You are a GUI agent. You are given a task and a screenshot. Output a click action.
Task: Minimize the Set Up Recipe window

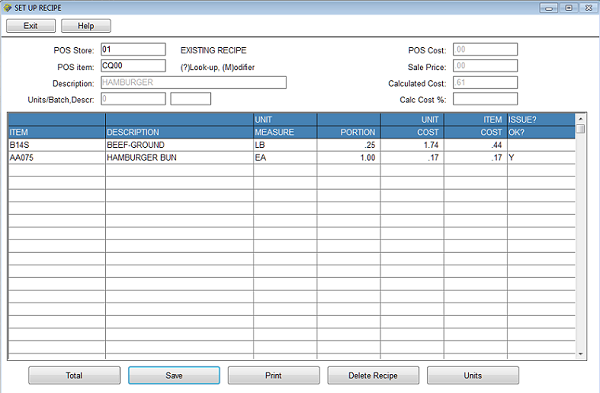(x=549, y=8)
